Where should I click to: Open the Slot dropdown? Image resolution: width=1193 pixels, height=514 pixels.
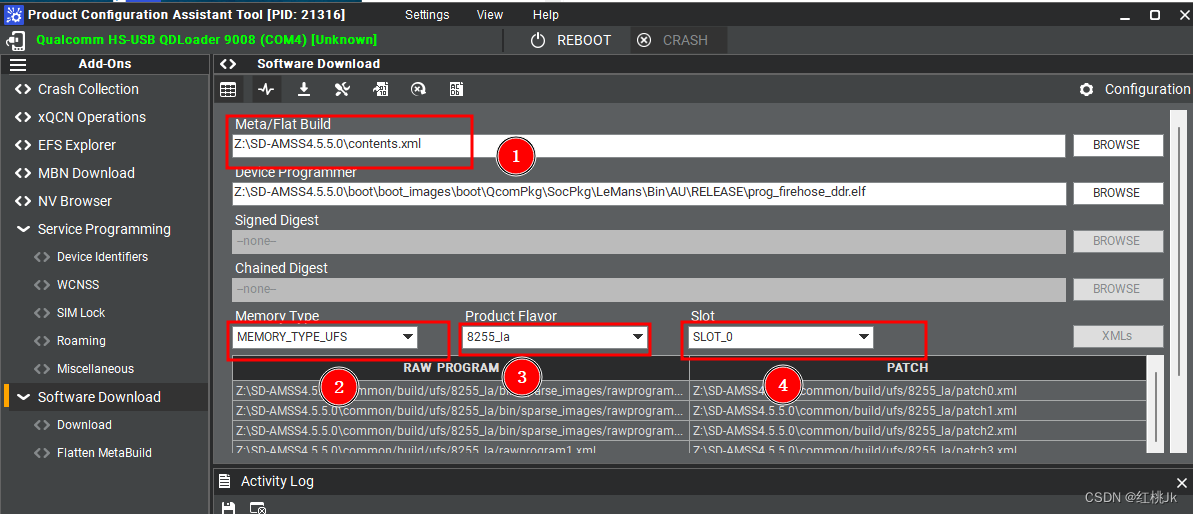click(781, 337)
